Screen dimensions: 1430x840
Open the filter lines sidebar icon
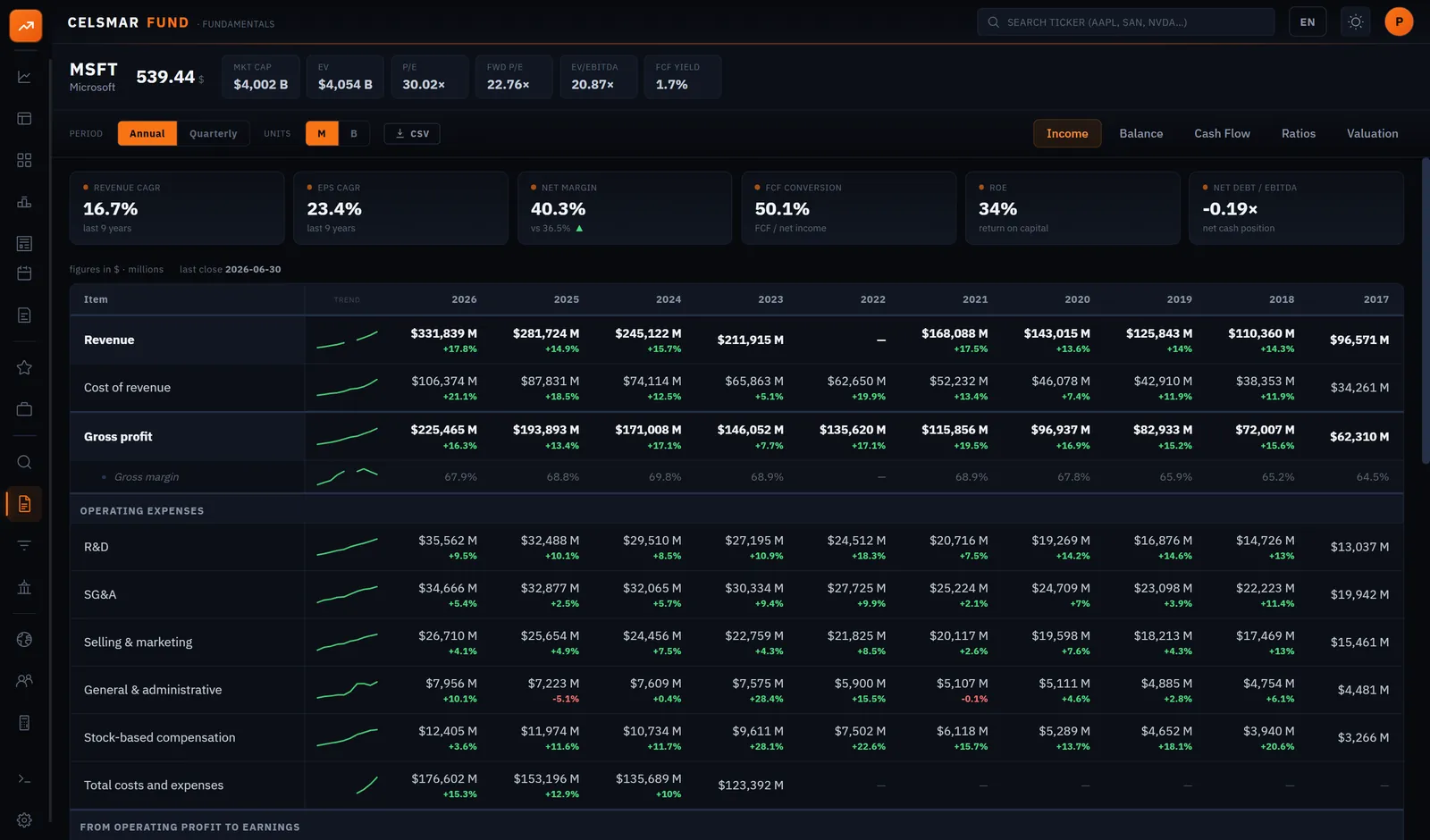click(24, 545)
